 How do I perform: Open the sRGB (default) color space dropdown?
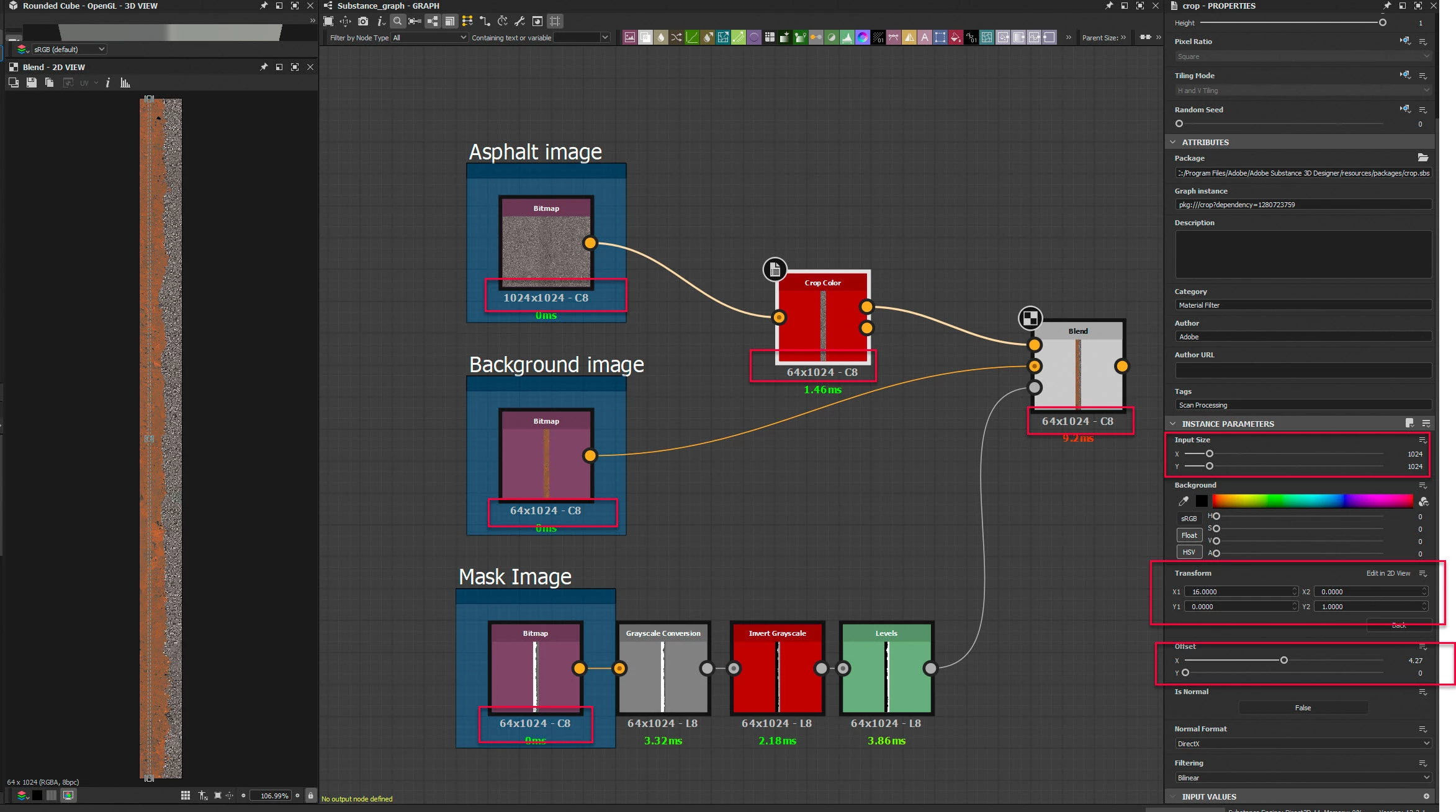click(x=69, y=49)
